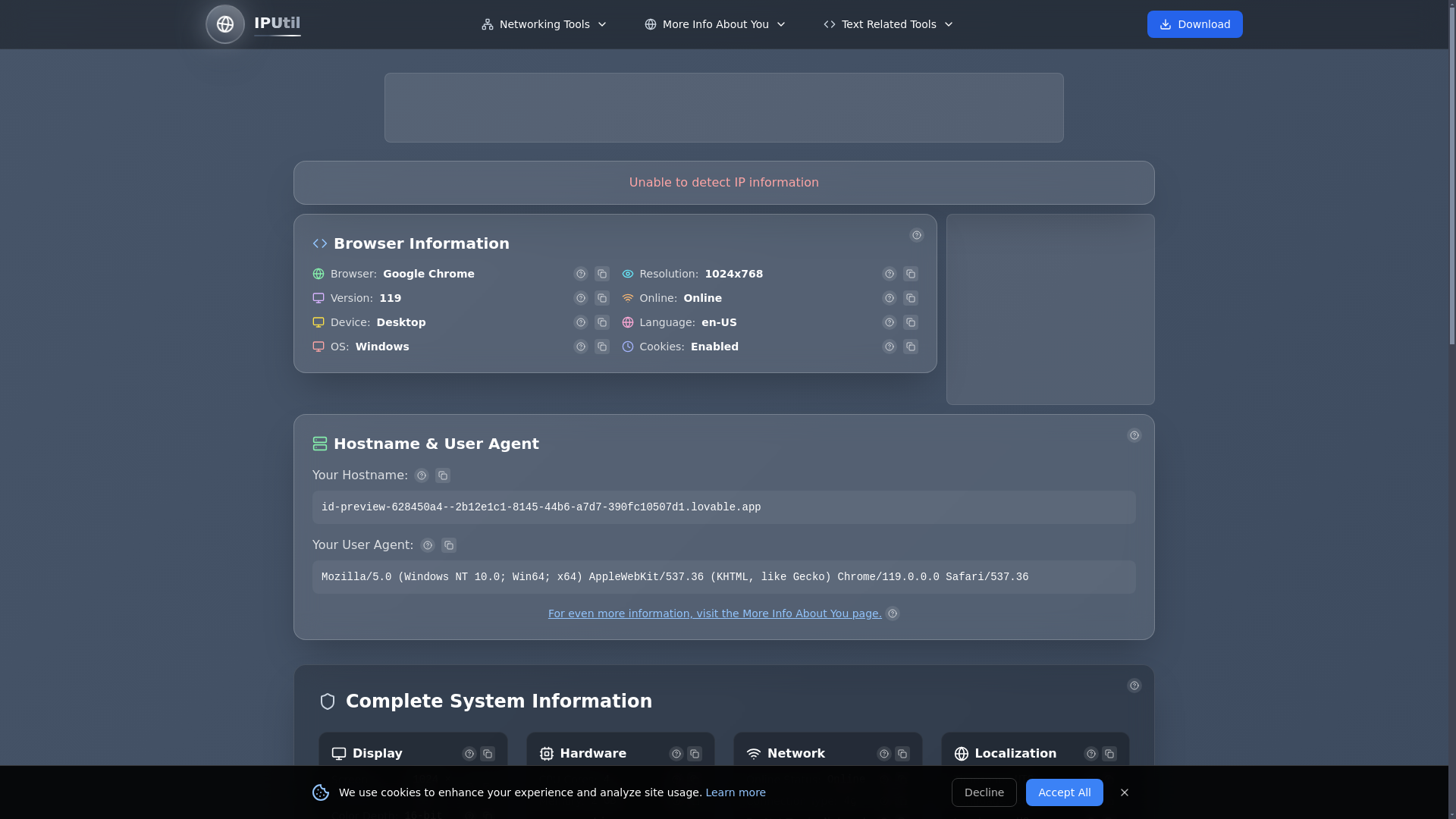The height and width of the screenshot is (819, 1456).
Task: Dismiss the cookie banner with the X
Action: coord(1124,792)
